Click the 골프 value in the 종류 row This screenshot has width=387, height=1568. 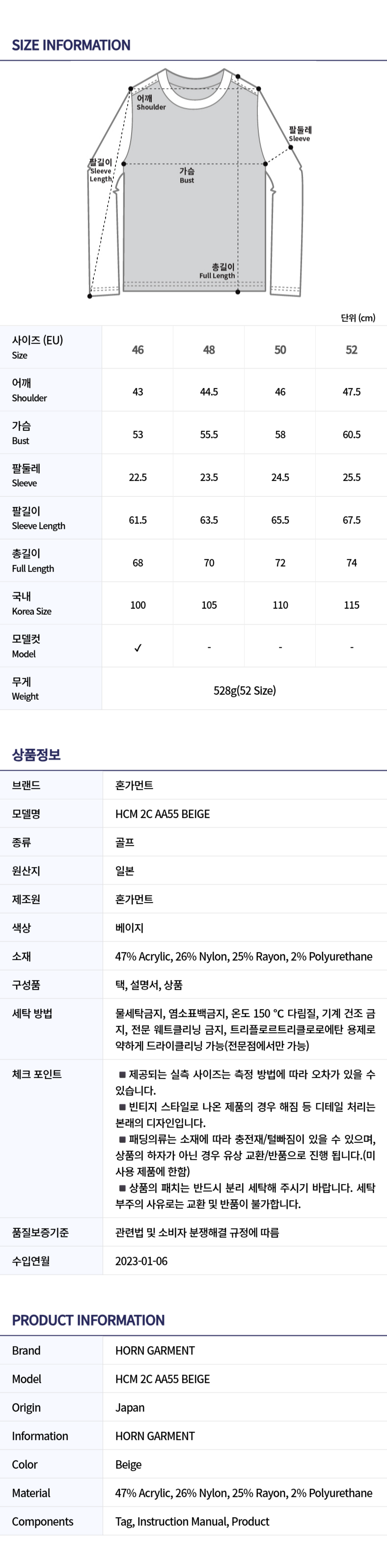125,842
